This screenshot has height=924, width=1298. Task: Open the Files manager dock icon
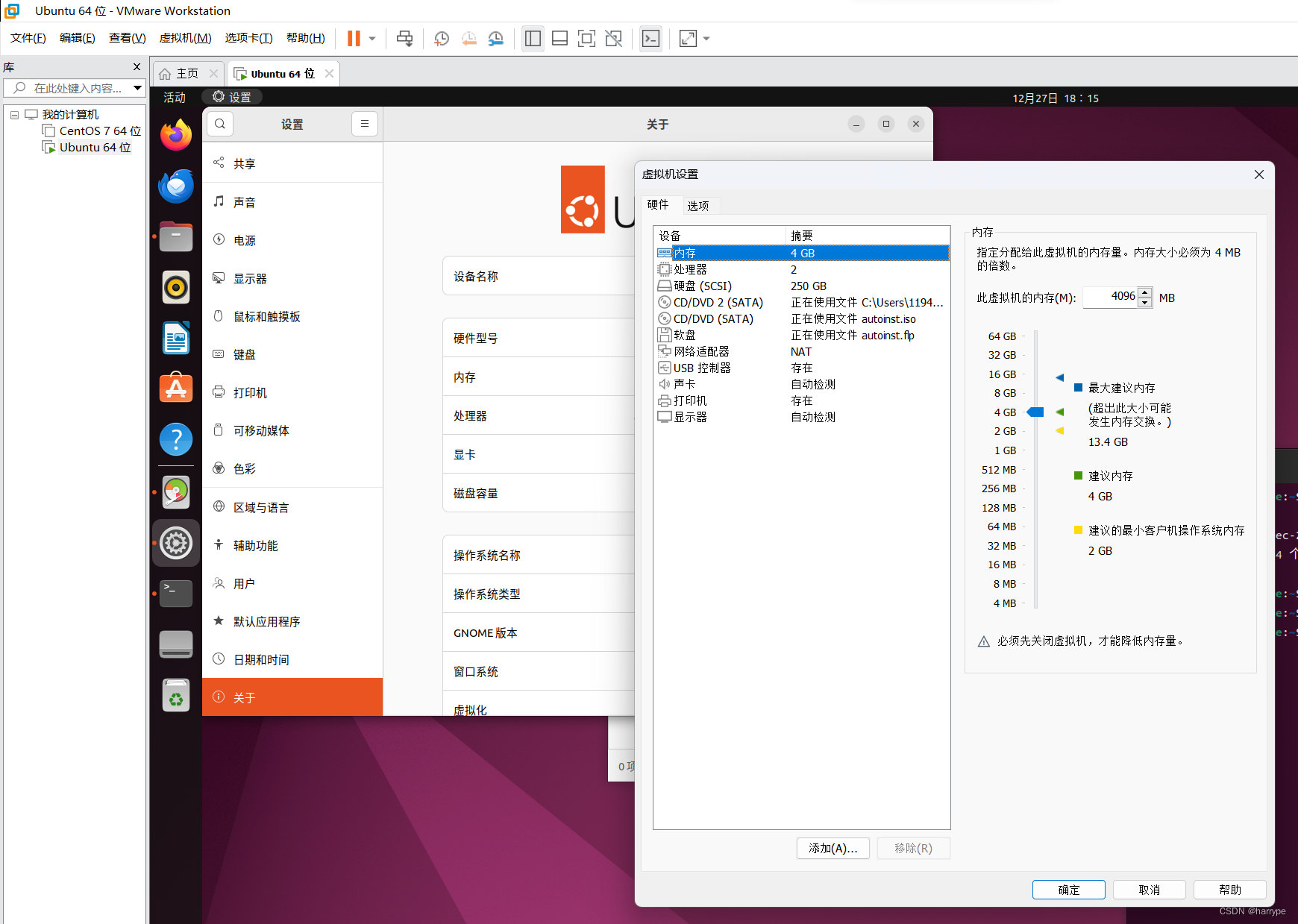tap(176, 237)
